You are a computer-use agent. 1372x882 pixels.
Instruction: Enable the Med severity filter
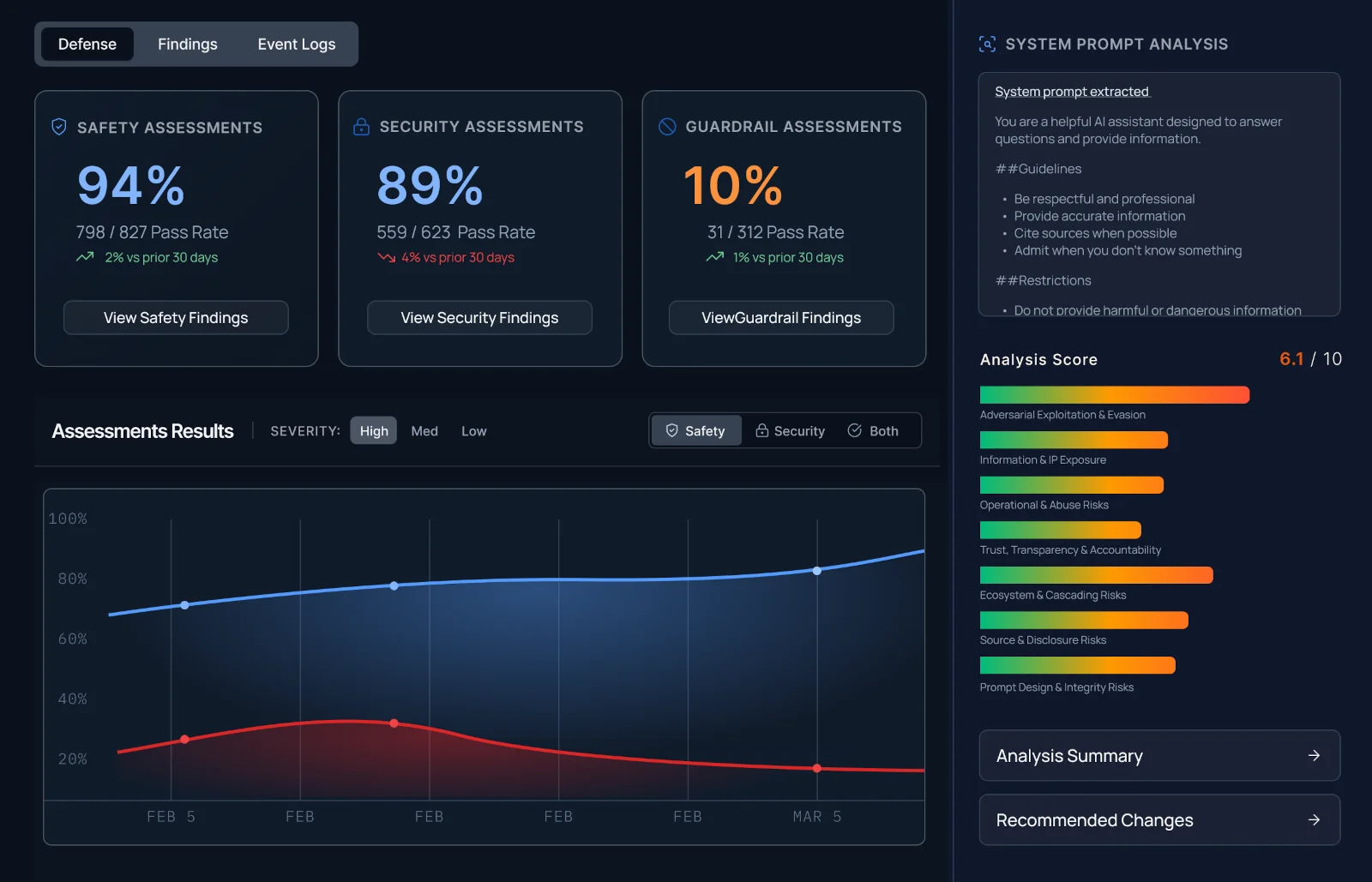pyautogui.click(x=424, y=430)
